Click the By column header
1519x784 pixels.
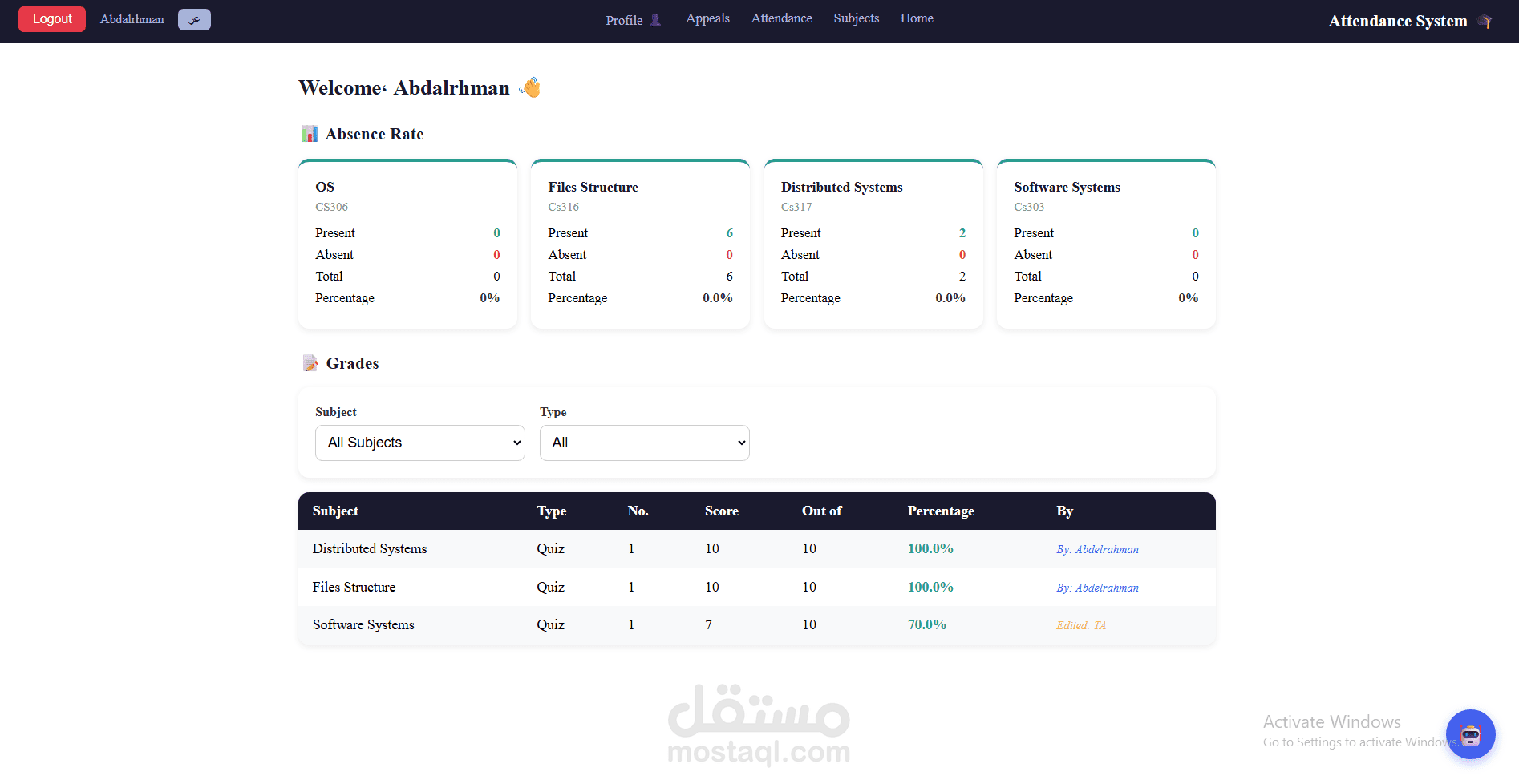1064,511
